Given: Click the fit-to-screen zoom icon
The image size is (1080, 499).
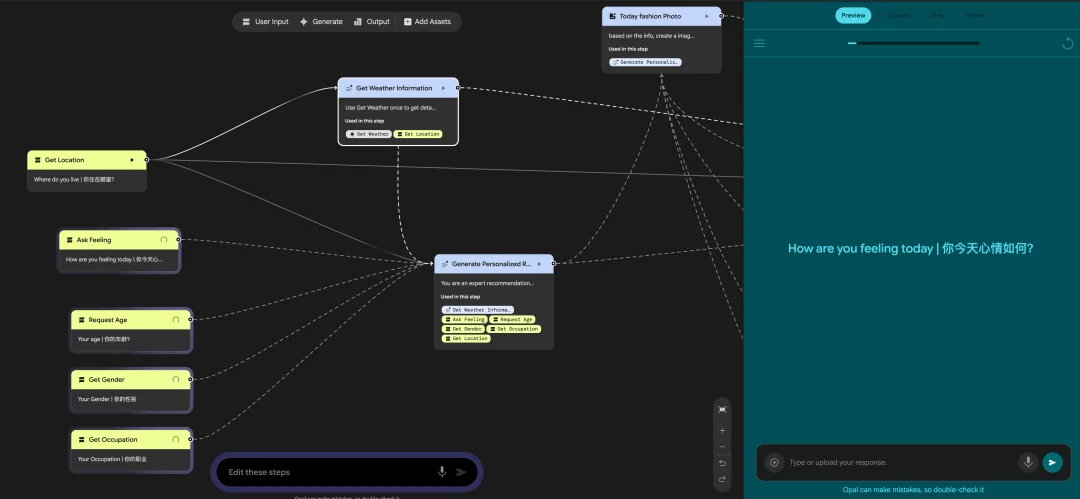Looking at the screenshot, I should click(x=723, y=409).
